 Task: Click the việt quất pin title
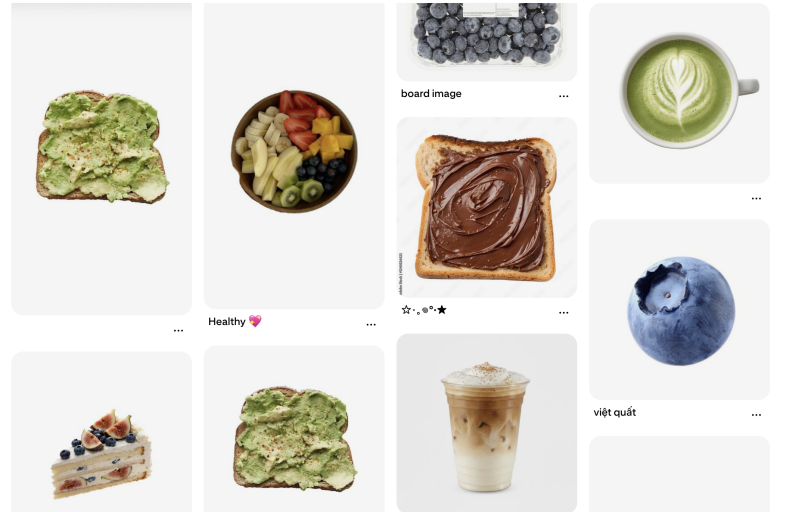(615, 413)
